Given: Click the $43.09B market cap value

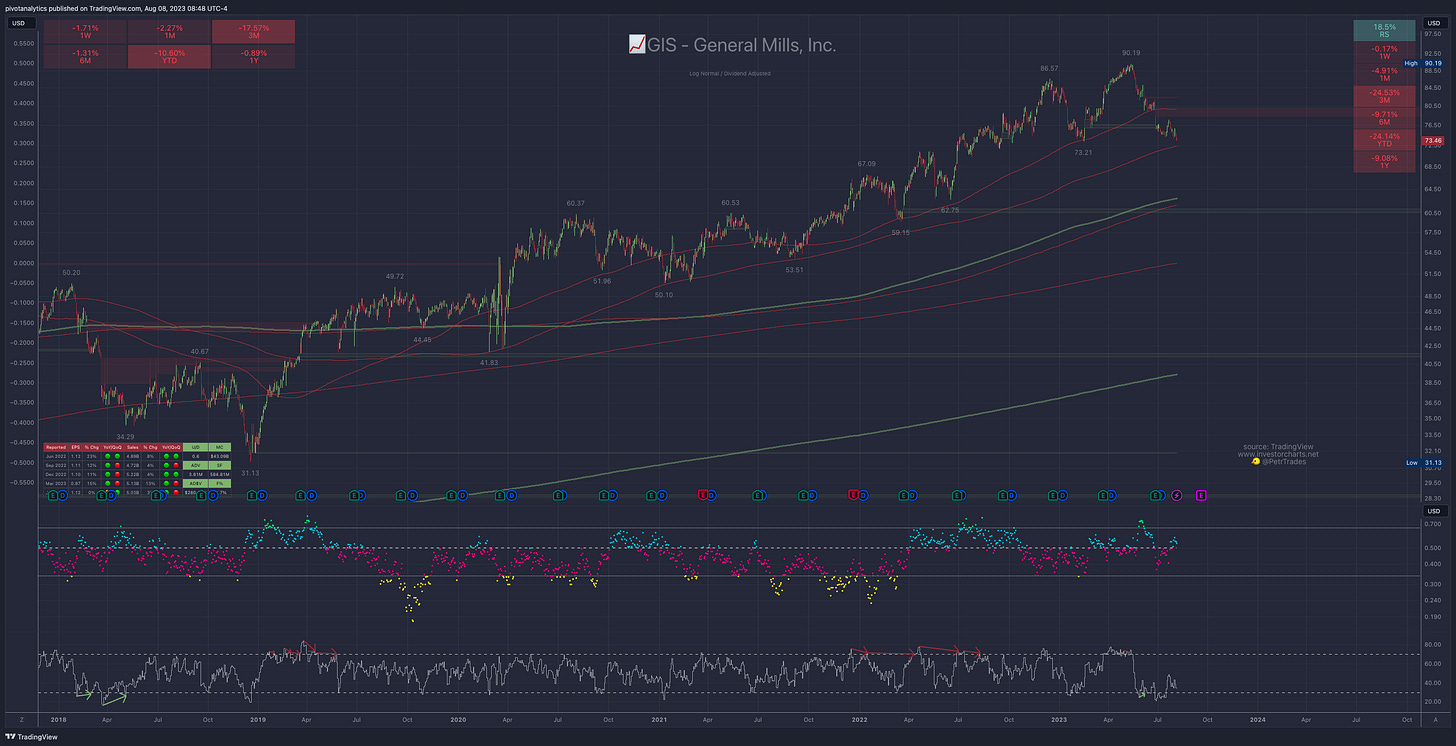Looking at the screenshot, I should click(x=219, y=456).
